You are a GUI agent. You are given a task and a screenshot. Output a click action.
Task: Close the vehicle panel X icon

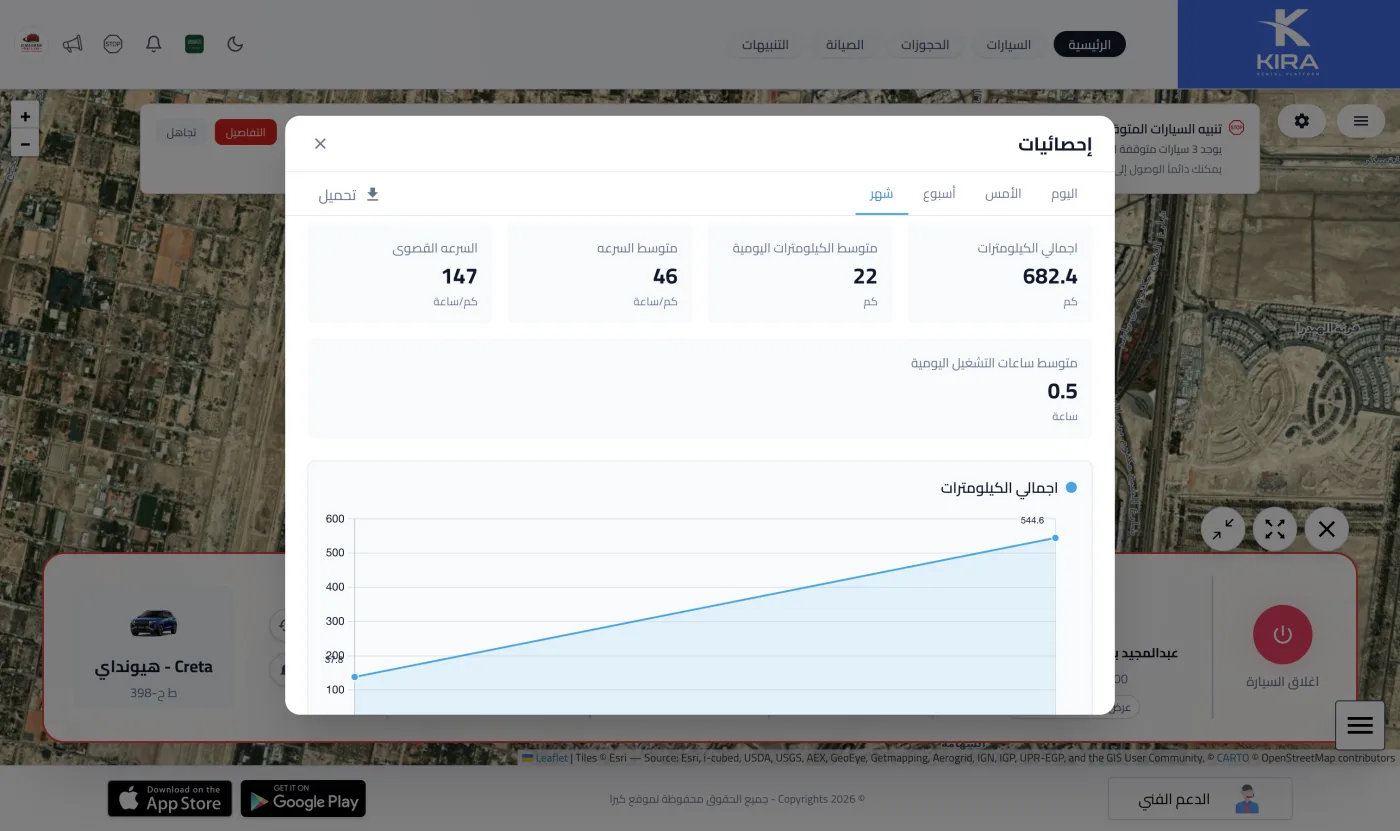click(1327, 530)
